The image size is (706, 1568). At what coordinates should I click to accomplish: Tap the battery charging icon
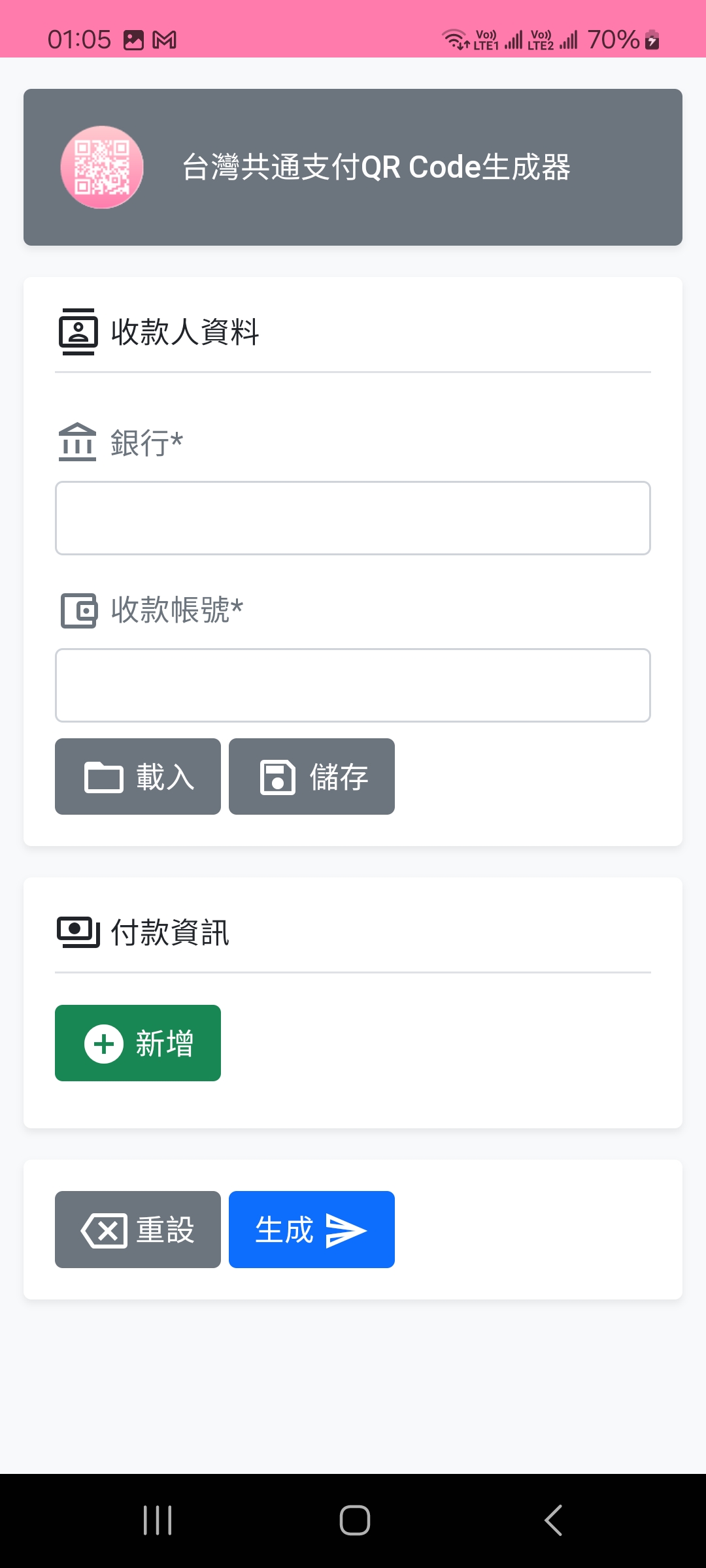pyautogui.click(x=652, y=41)
